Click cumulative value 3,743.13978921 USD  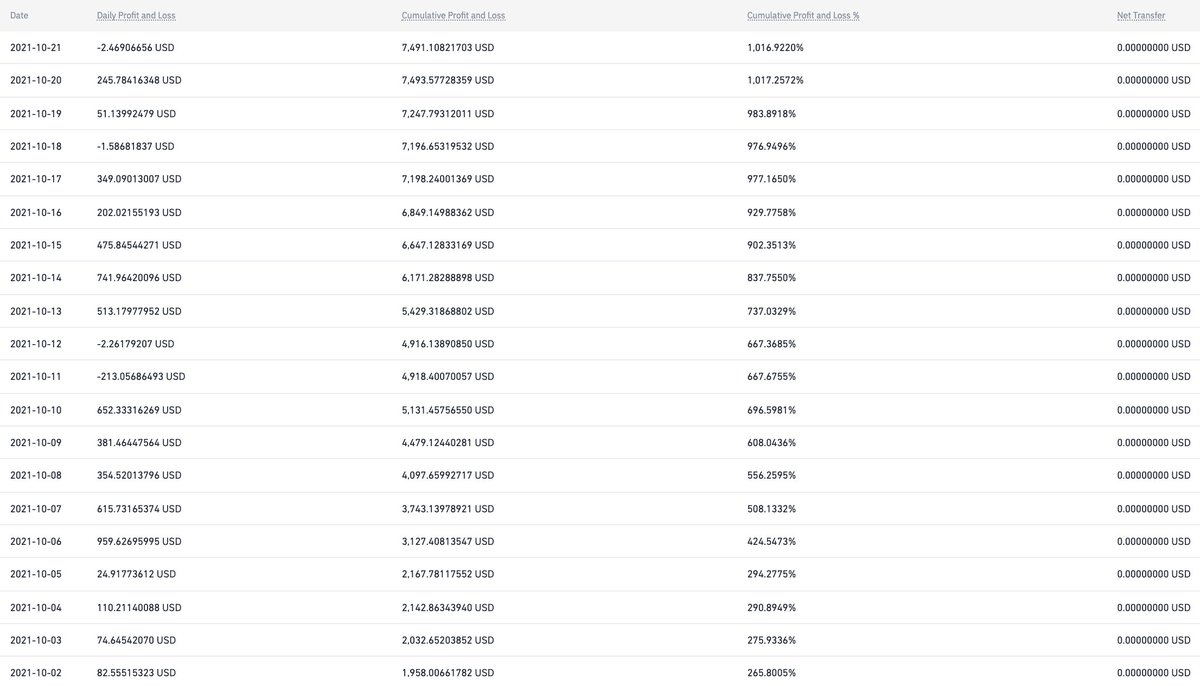point(447,509)
